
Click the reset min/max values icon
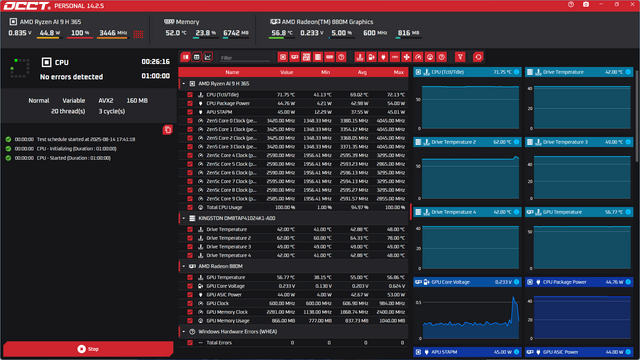coord(478,57)
